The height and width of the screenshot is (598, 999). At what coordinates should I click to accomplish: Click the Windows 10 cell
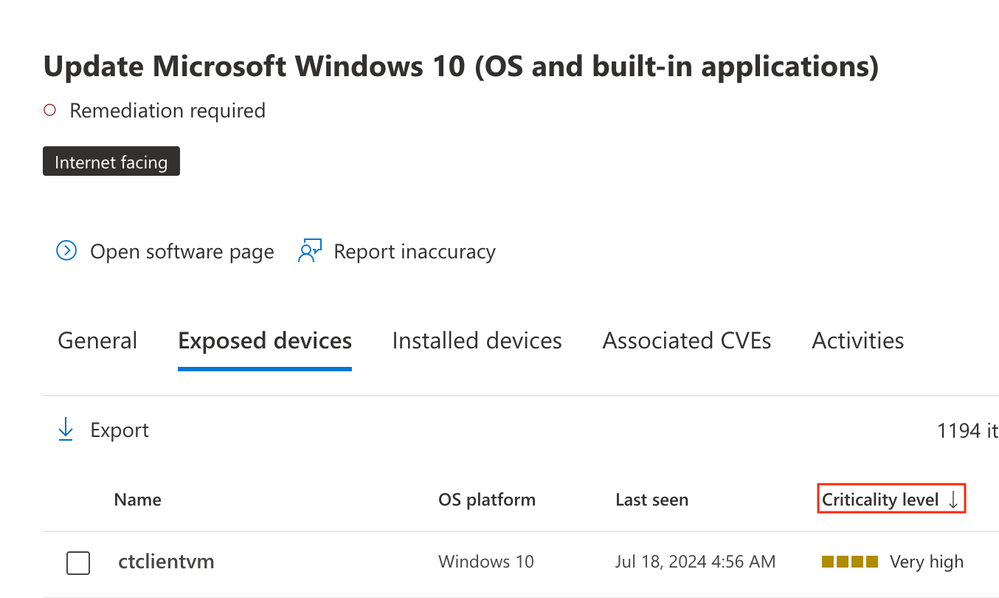486,562
